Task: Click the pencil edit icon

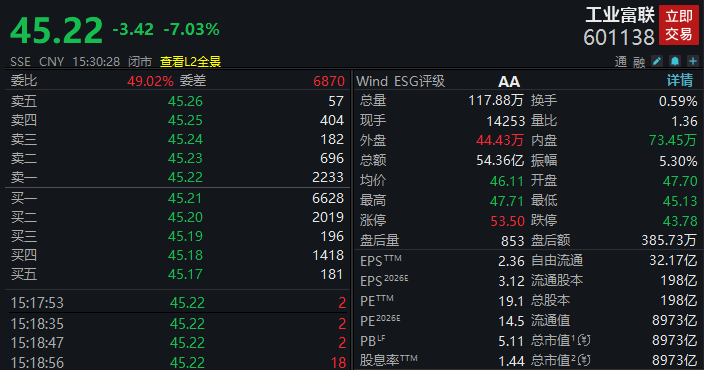Action: pyautogui.click(x=657, y=61)
